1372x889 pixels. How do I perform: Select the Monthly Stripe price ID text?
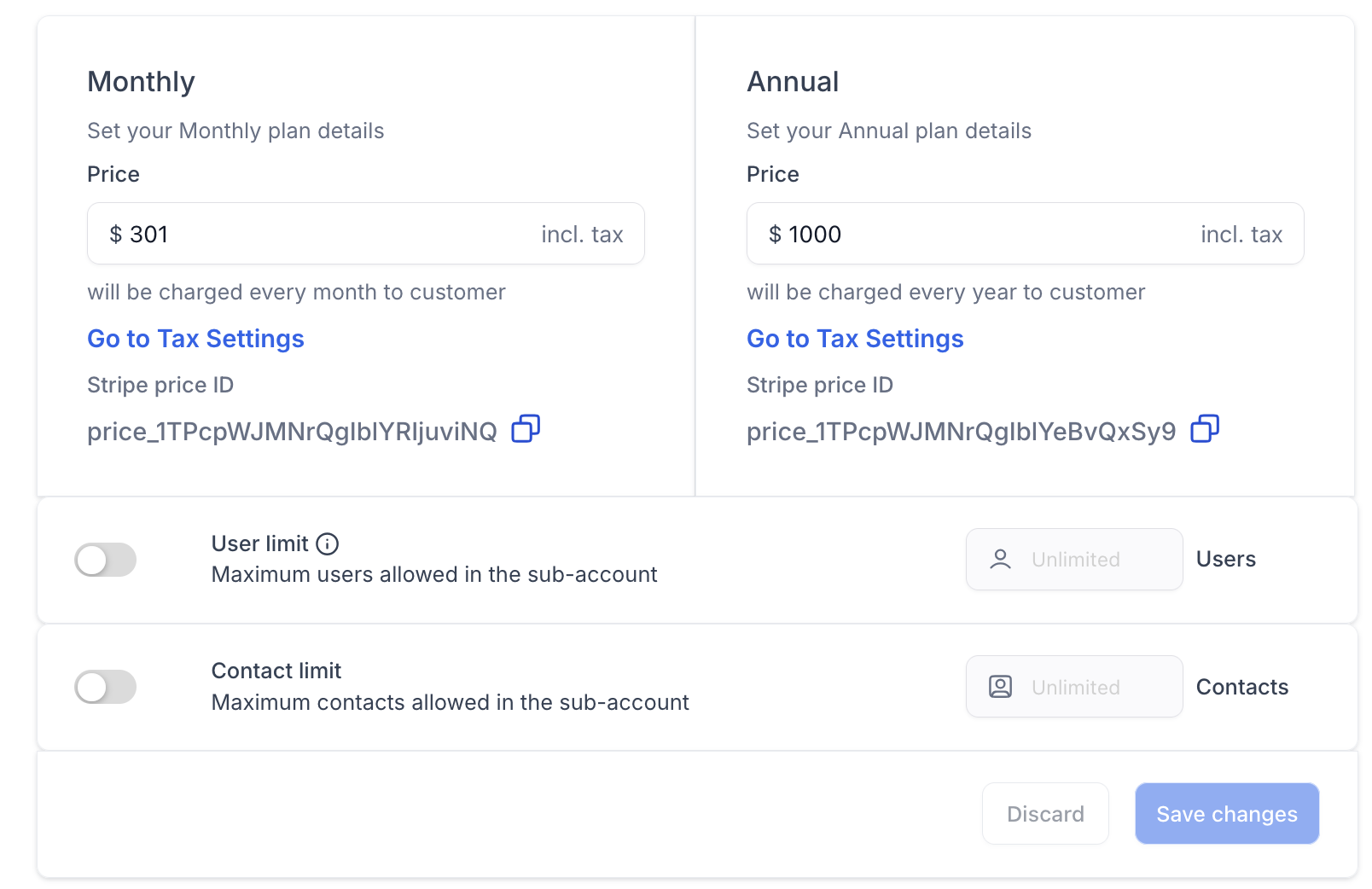click(x=292, y=432)
